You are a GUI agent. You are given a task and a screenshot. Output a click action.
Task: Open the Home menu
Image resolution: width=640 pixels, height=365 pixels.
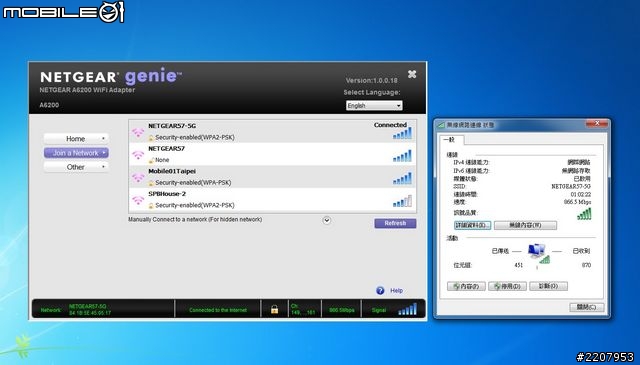(x=76, y=138)
